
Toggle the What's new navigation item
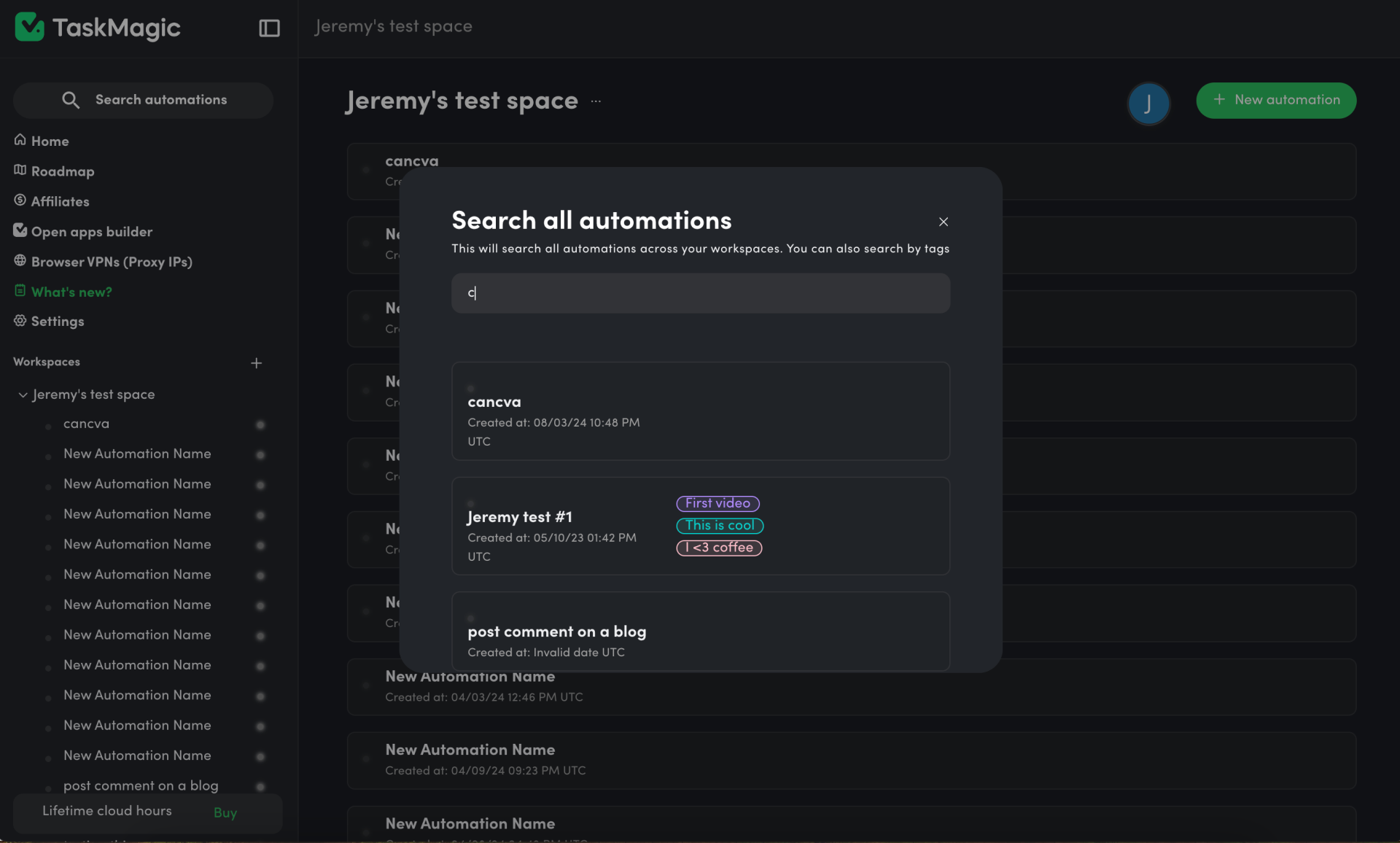(71, 292)
